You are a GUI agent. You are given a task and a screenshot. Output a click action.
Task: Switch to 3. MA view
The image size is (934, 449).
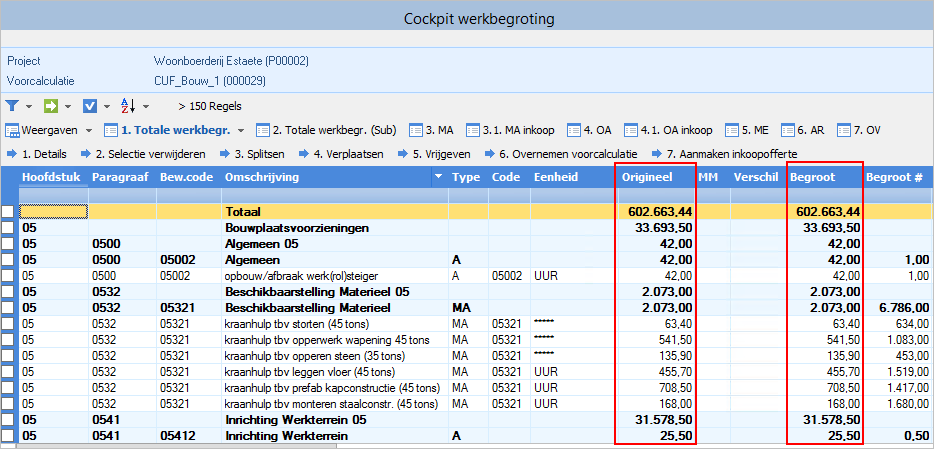coord(433,130)
